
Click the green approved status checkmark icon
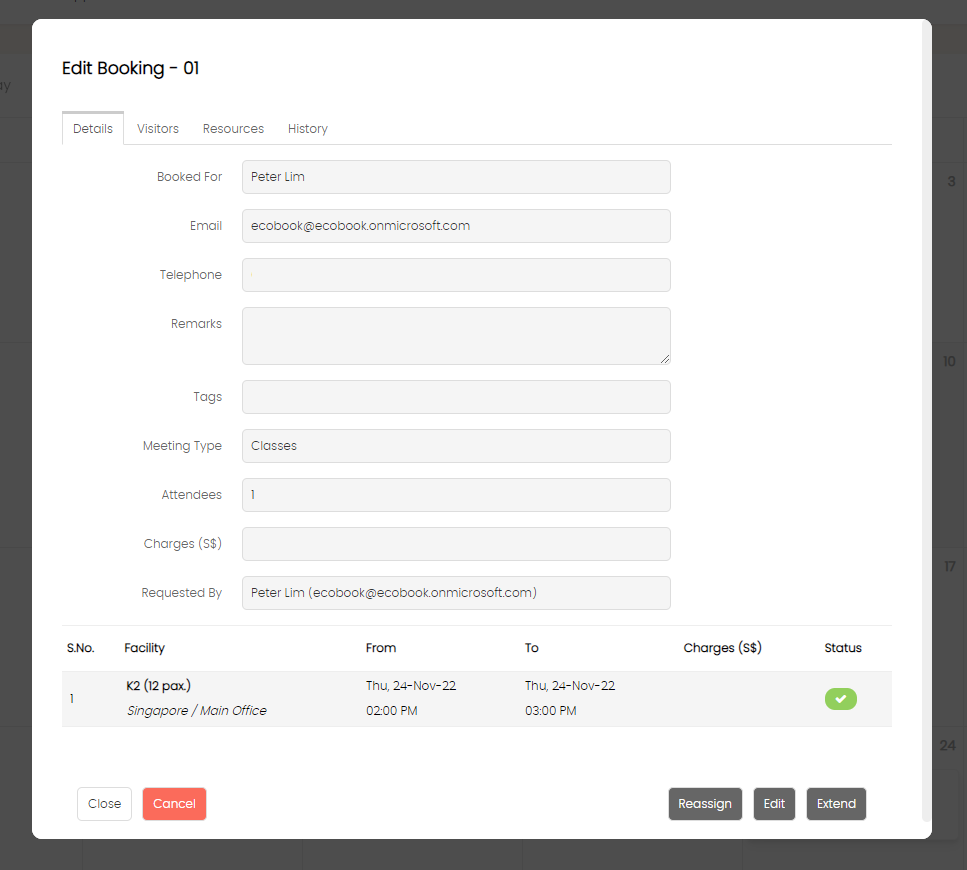point(841,699)
